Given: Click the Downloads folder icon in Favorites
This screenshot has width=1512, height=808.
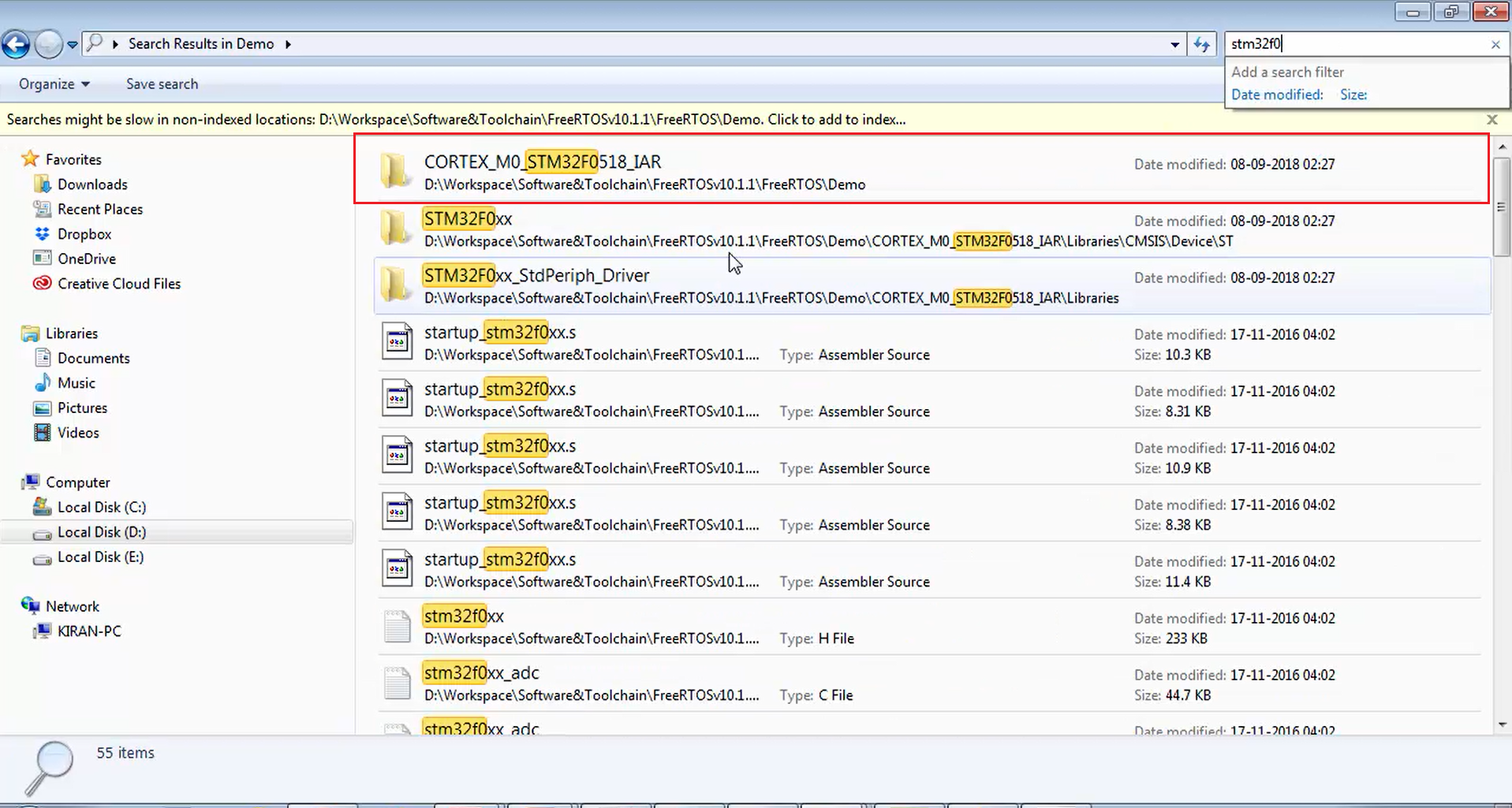Looking at the screenshot, I should 42,184.
